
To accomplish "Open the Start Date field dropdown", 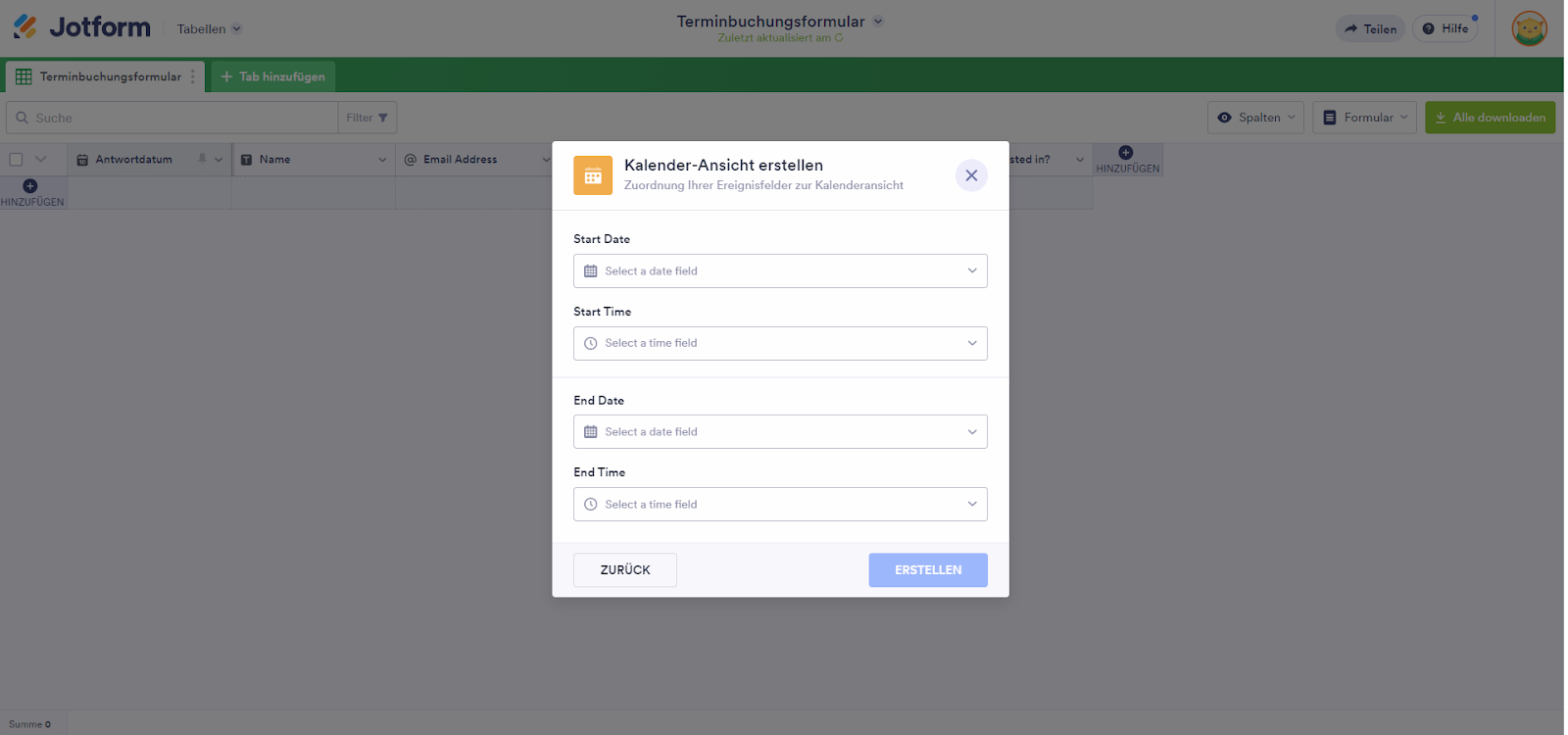I will click(780, 271).
